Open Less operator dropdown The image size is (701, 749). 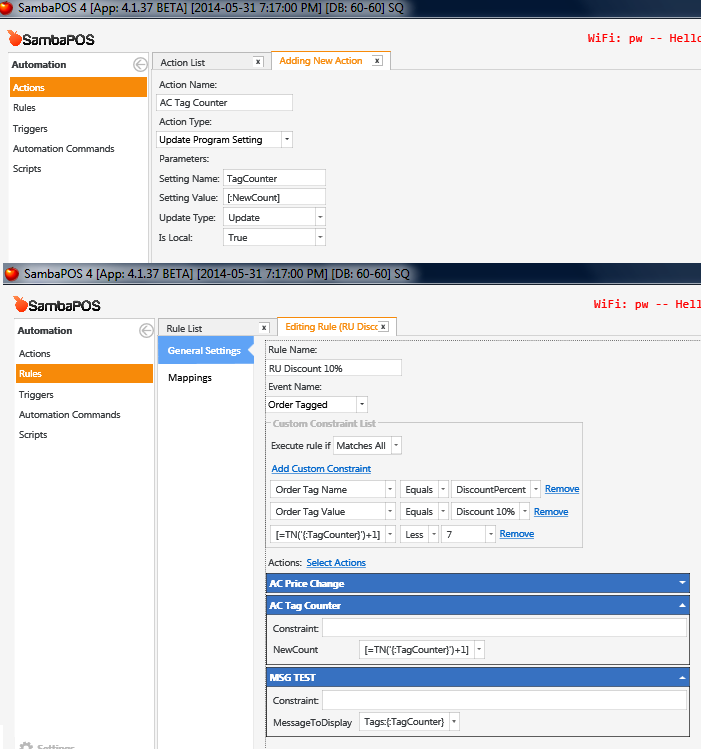coord(434,534)
